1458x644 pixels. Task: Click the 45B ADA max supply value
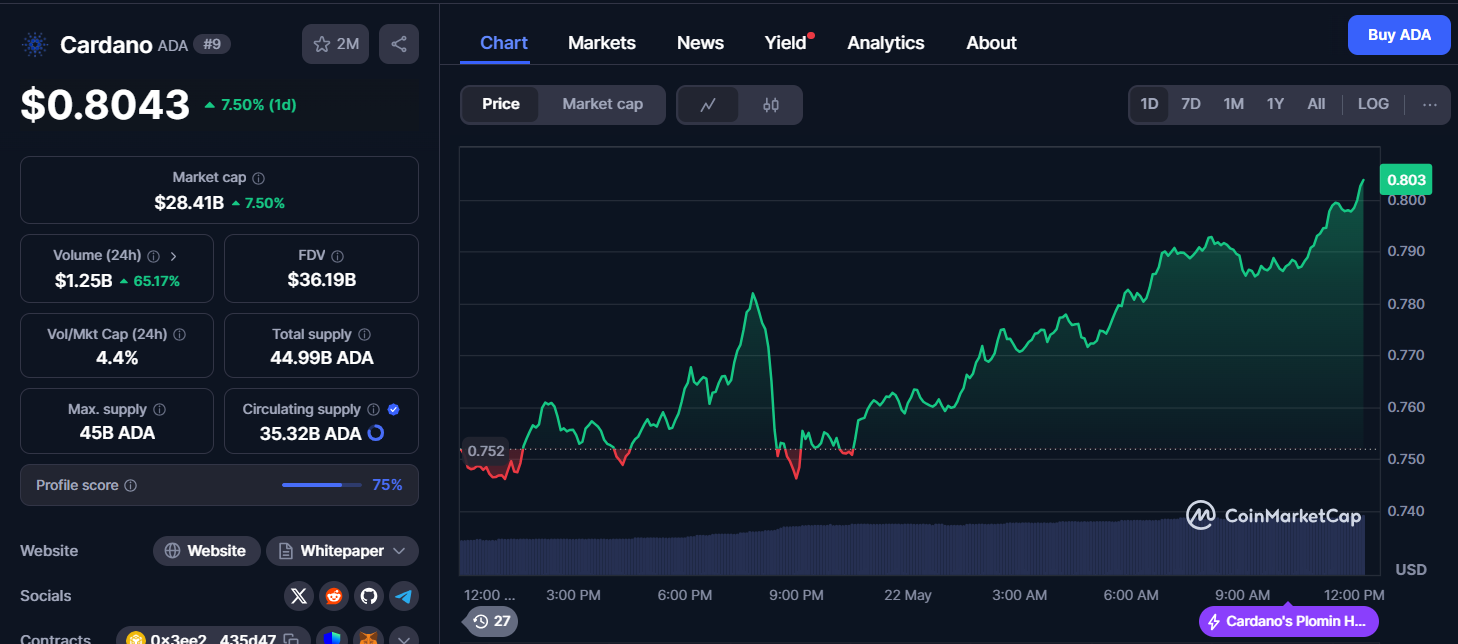pyautogui.click(x=117, y=433)
